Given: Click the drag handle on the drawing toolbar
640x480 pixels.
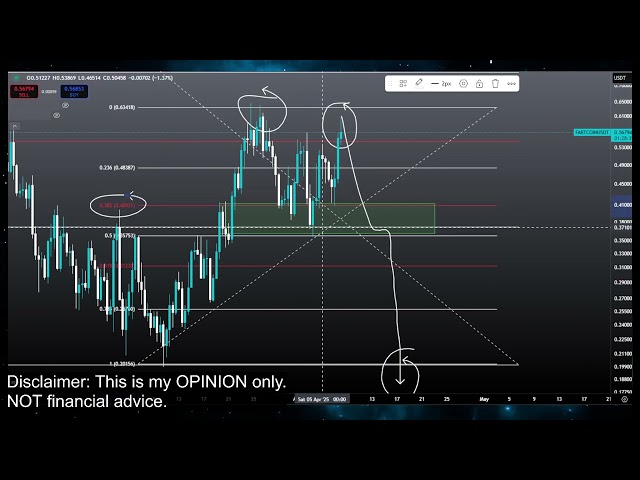Looking at the screenshot, I should coord(390,84).
